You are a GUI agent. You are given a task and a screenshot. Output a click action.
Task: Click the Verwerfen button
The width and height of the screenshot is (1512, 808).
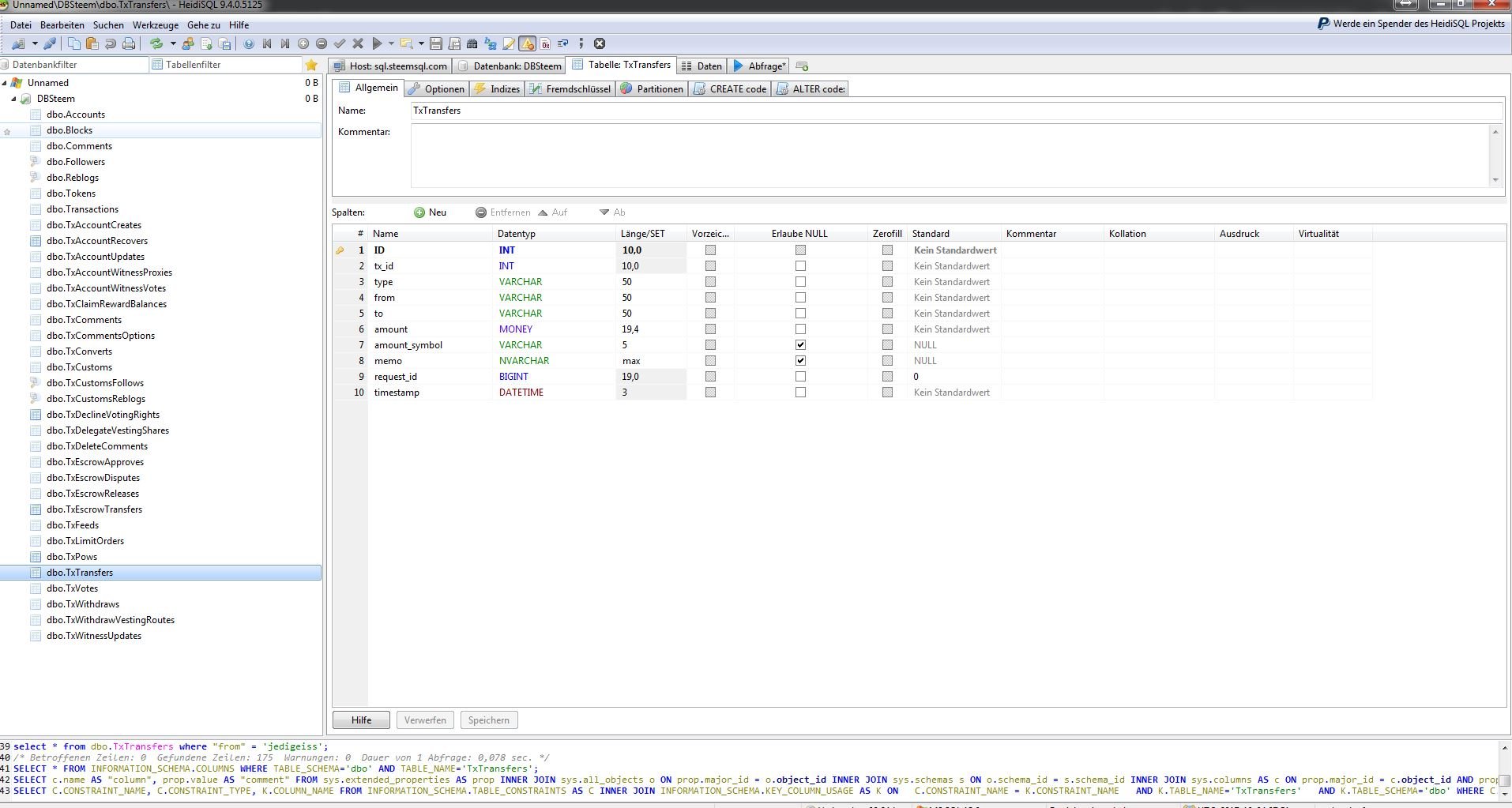click(x=425, y=720)
